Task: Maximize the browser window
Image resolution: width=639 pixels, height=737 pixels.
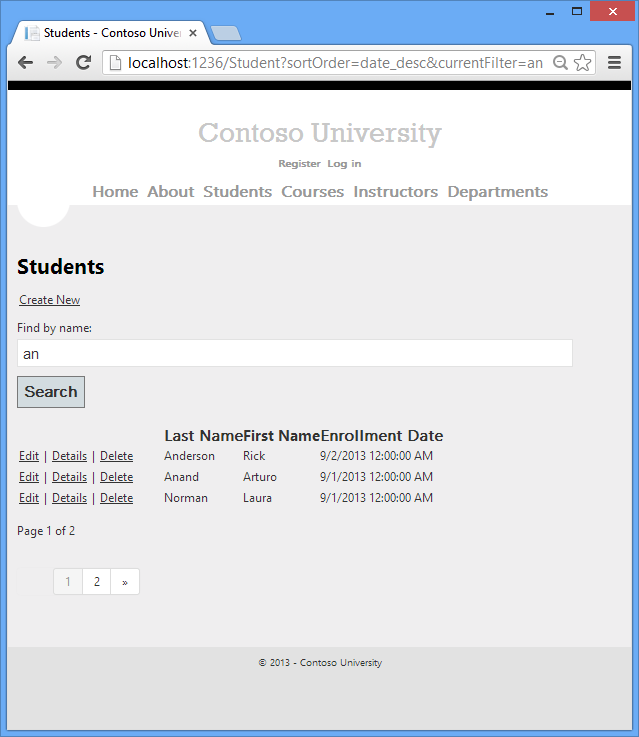Action: (x=577, y=11)
